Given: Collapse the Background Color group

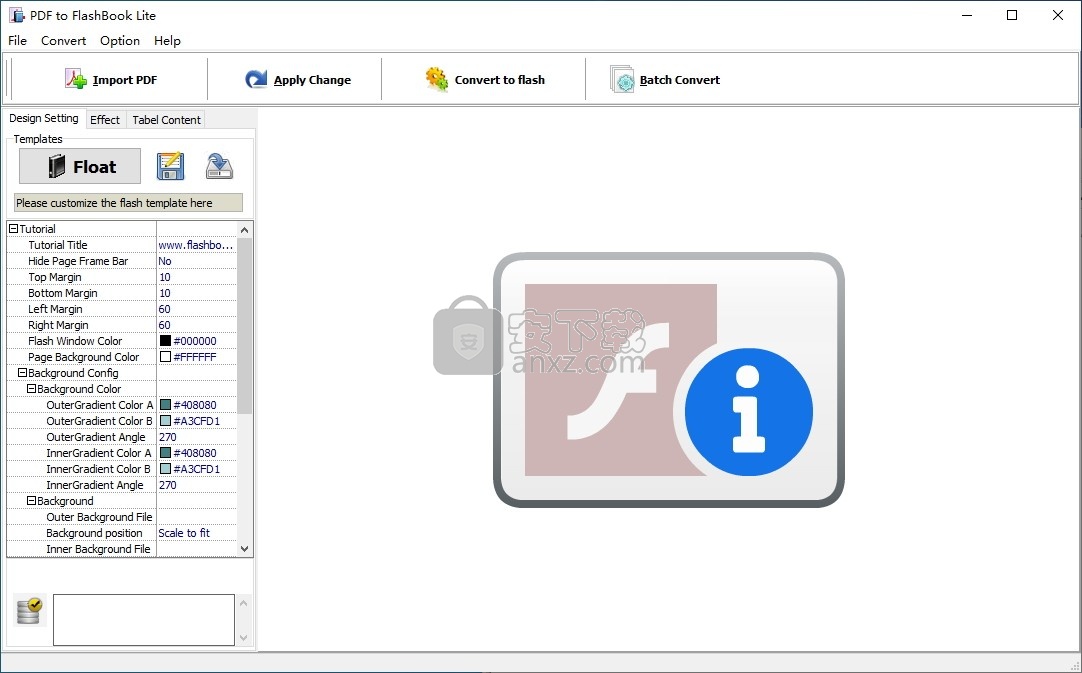Looking at the screenshot, I should pyautogui.click(x=31, y=389).
